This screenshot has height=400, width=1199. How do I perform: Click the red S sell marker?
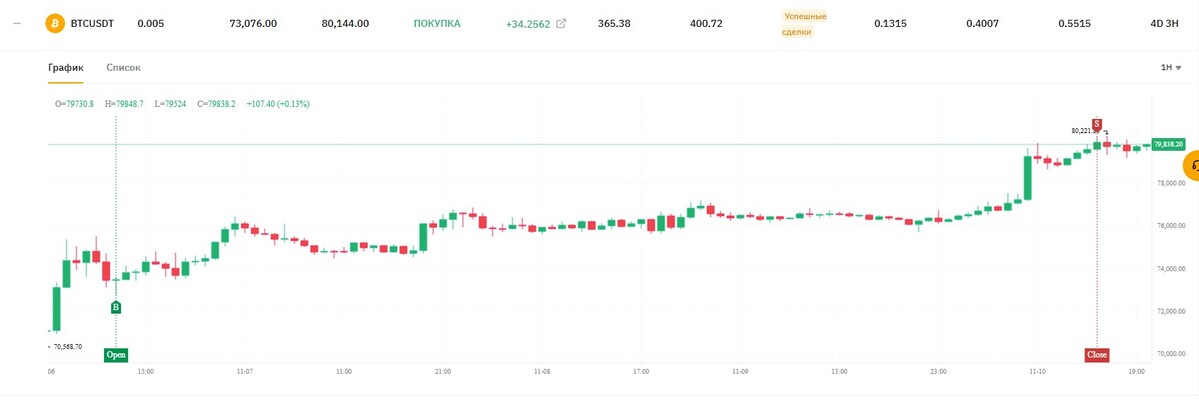point(1097,124)
